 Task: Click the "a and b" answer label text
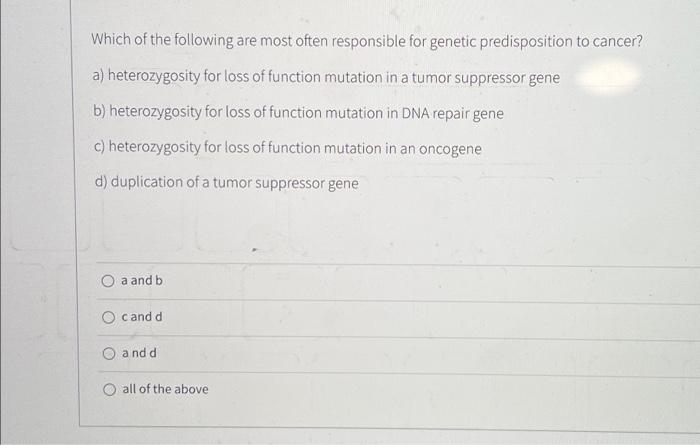click(142, 281)
